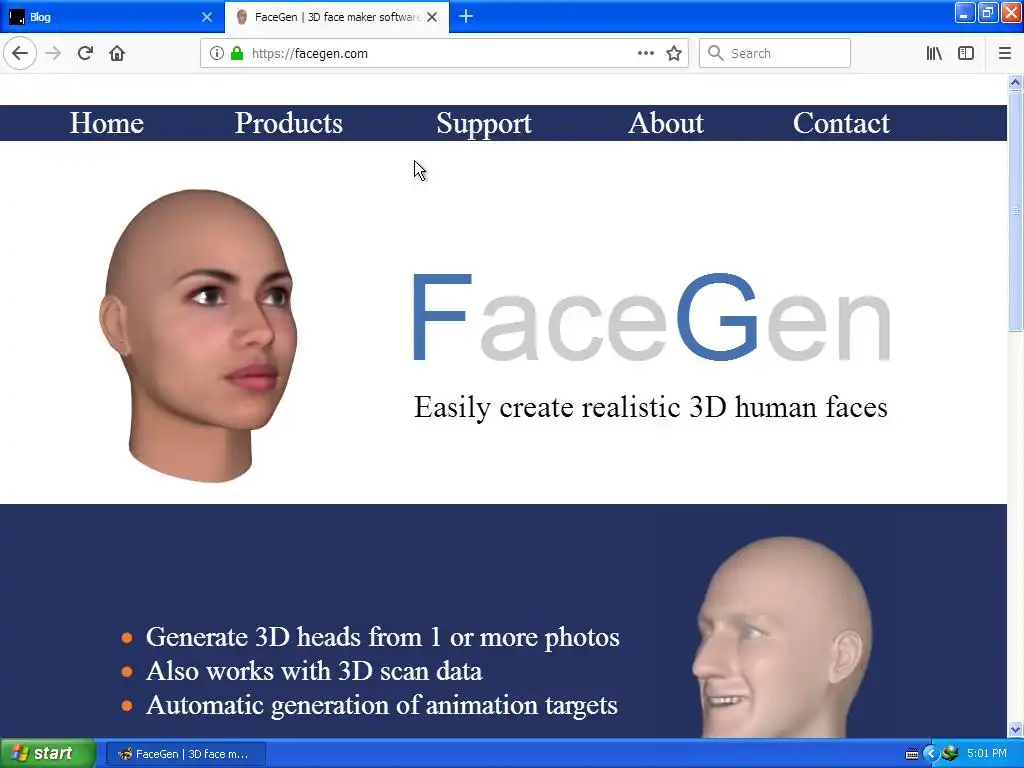Open the Home page from navigation bar
The width and height of the screenshot is (1024, 768).
pyautogui.click(x=106, y=123)
